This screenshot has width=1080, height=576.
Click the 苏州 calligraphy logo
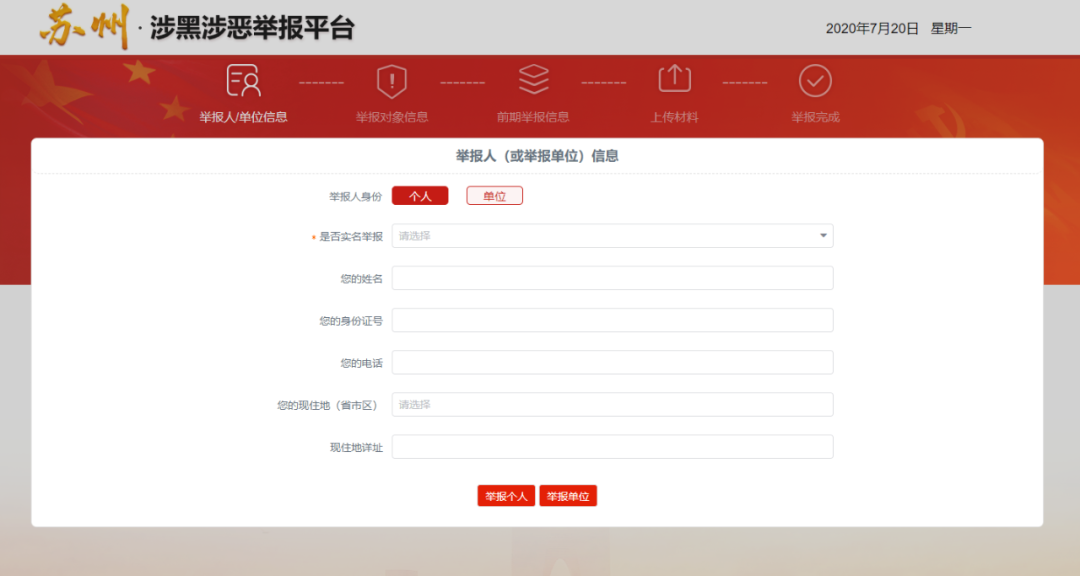[x=85, y=27]
